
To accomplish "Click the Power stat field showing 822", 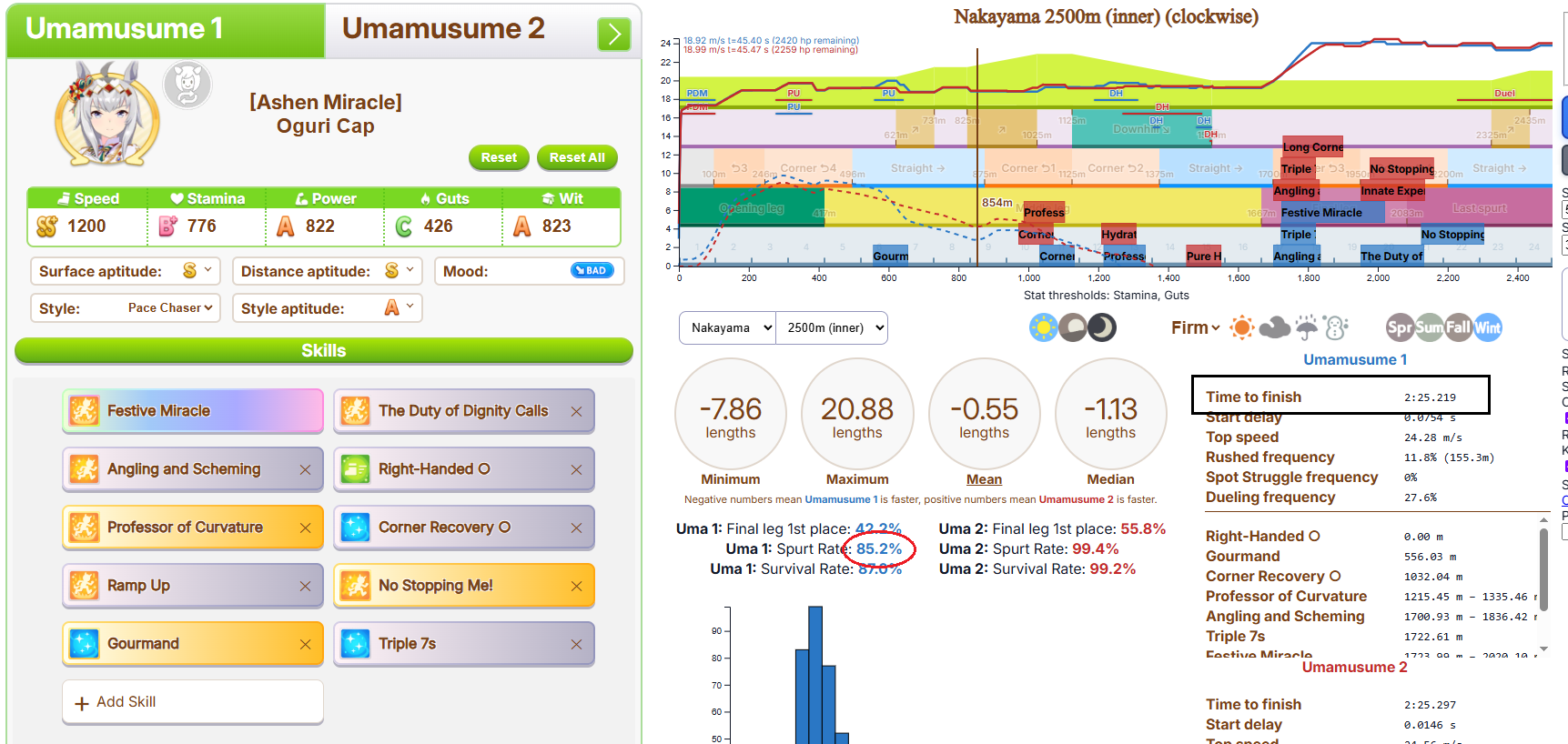I will click(325, 226).
